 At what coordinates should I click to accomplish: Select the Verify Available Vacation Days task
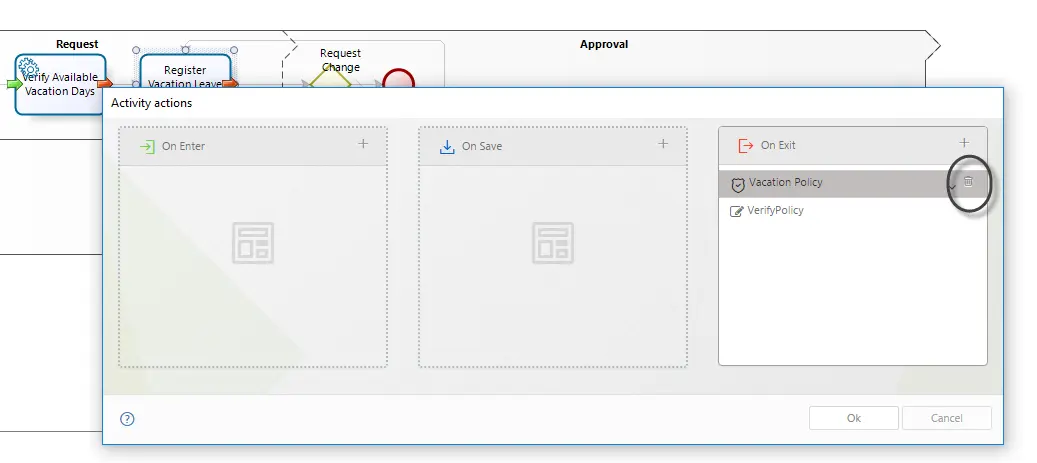60,85
